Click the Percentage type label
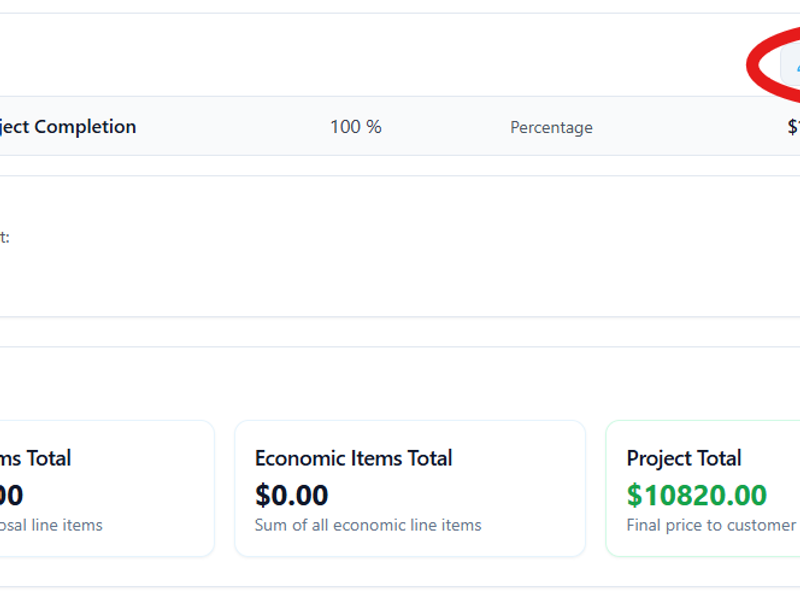 coord(551,128)
